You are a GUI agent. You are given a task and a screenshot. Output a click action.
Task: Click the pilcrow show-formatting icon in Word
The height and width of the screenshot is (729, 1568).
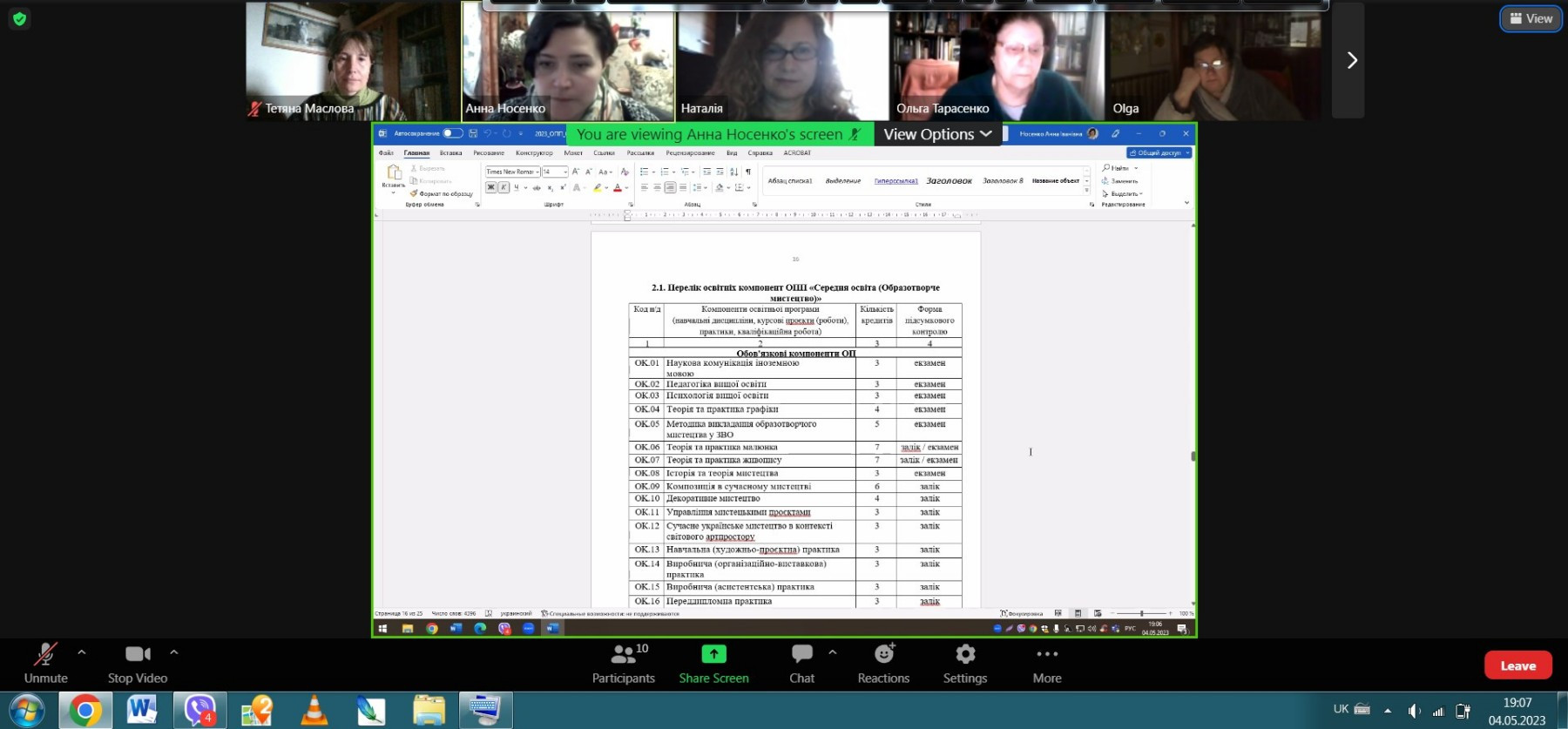click(747, 172)
